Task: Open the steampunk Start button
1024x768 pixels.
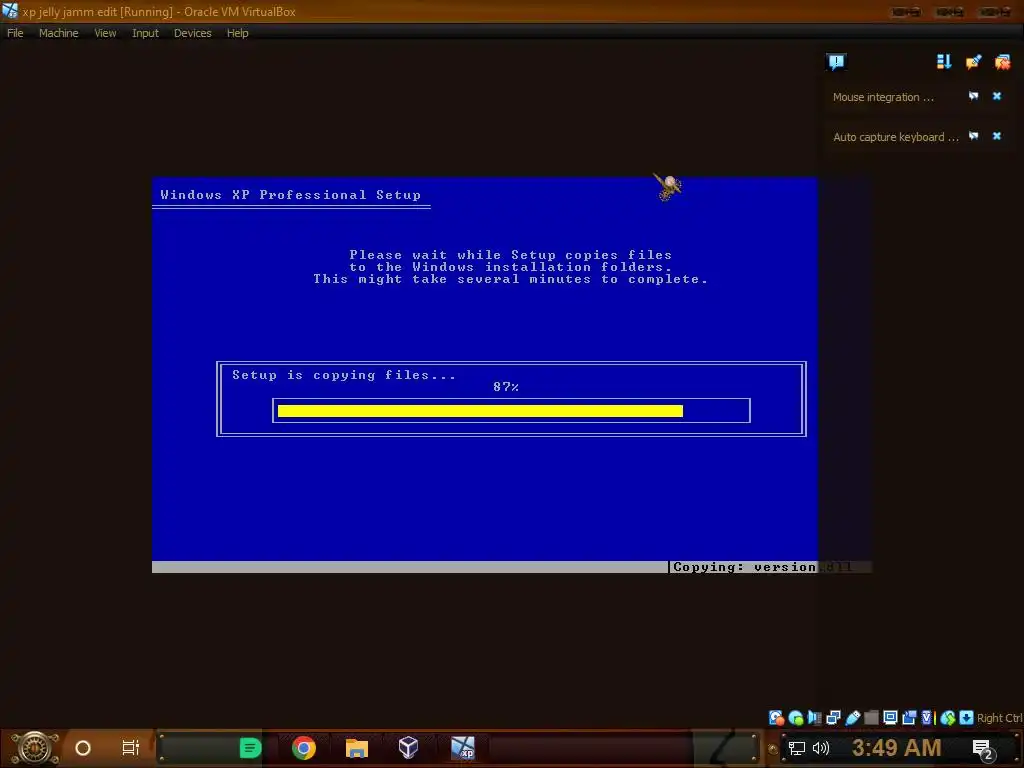Action: click(35, 748)
